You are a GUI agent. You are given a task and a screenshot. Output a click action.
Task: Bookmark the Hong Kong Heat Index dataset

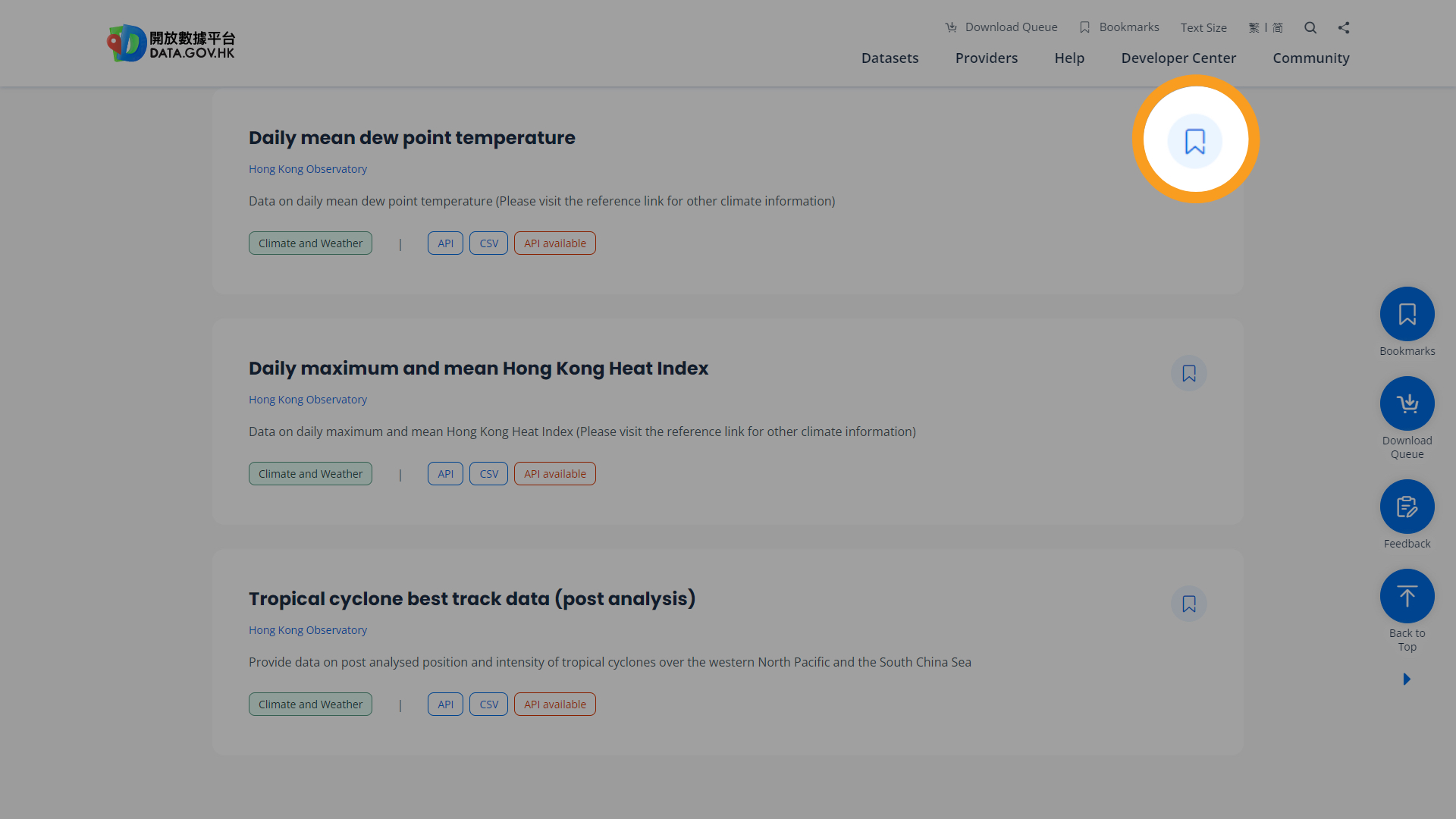1189,373
